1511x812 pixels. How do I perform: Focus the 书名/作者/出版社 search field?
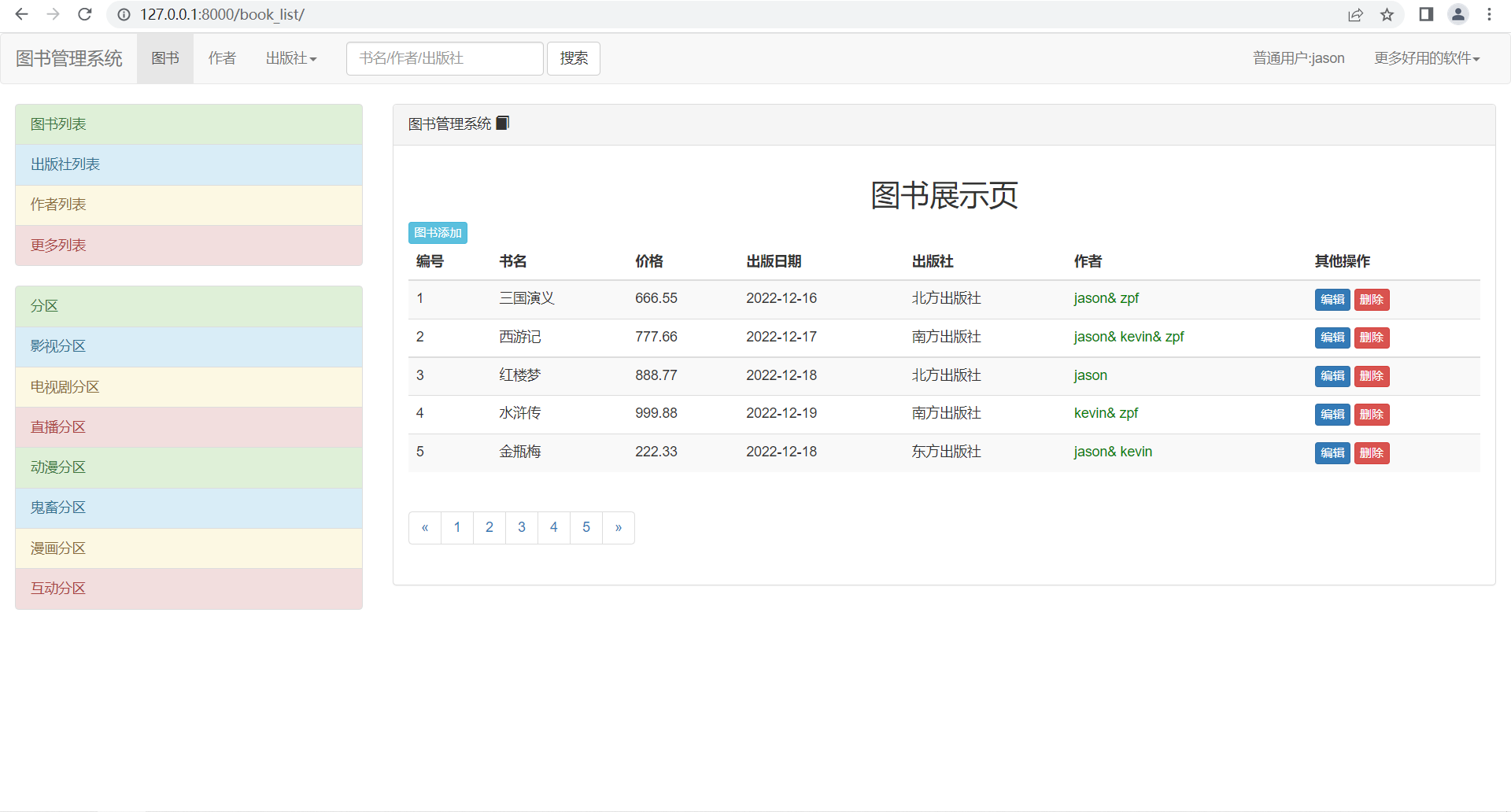point(445,58)
